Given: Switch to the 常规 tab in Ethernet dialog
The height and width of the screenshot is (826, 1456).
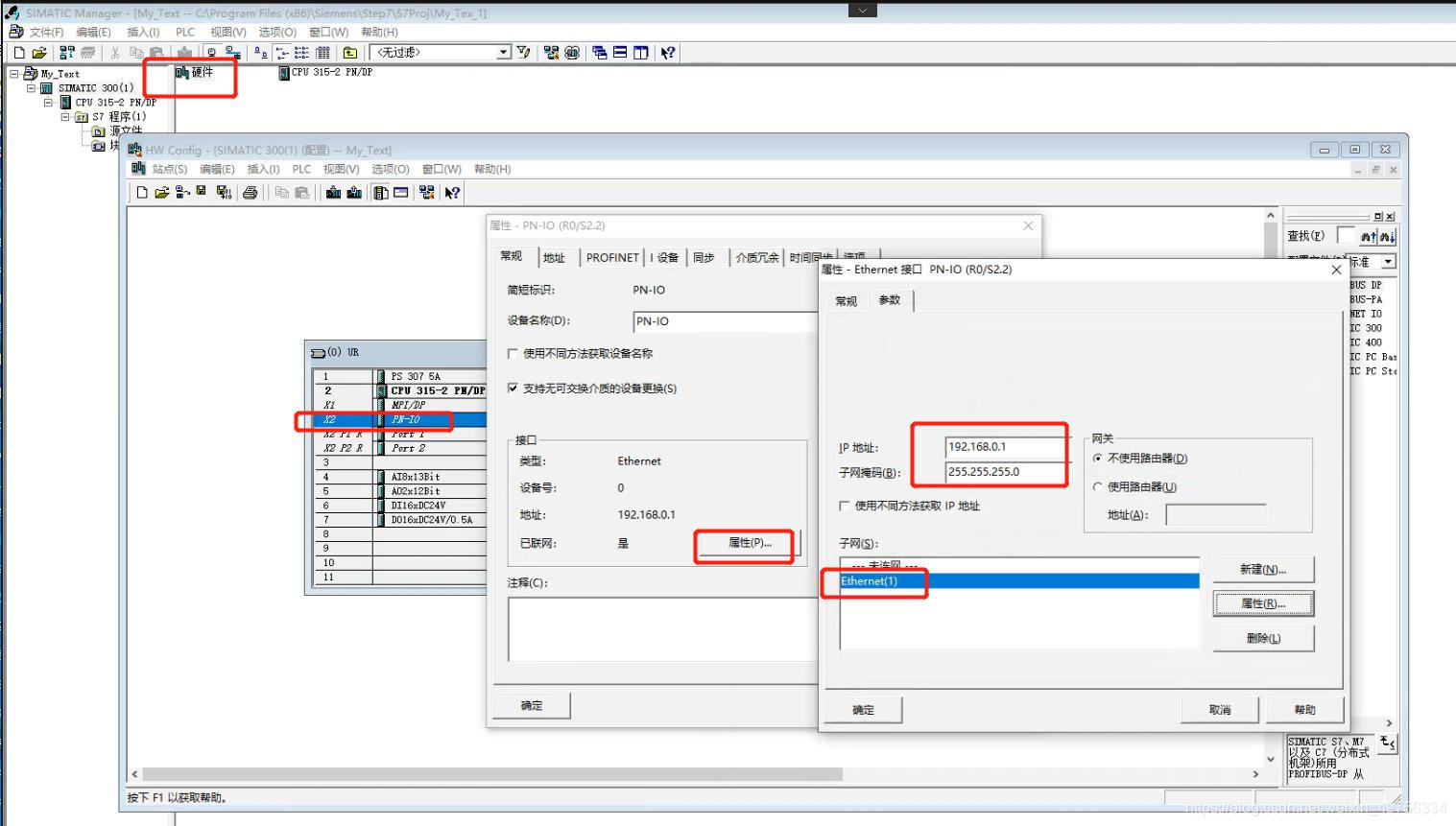Looking at the screenshot, I should tap(846, 301).
